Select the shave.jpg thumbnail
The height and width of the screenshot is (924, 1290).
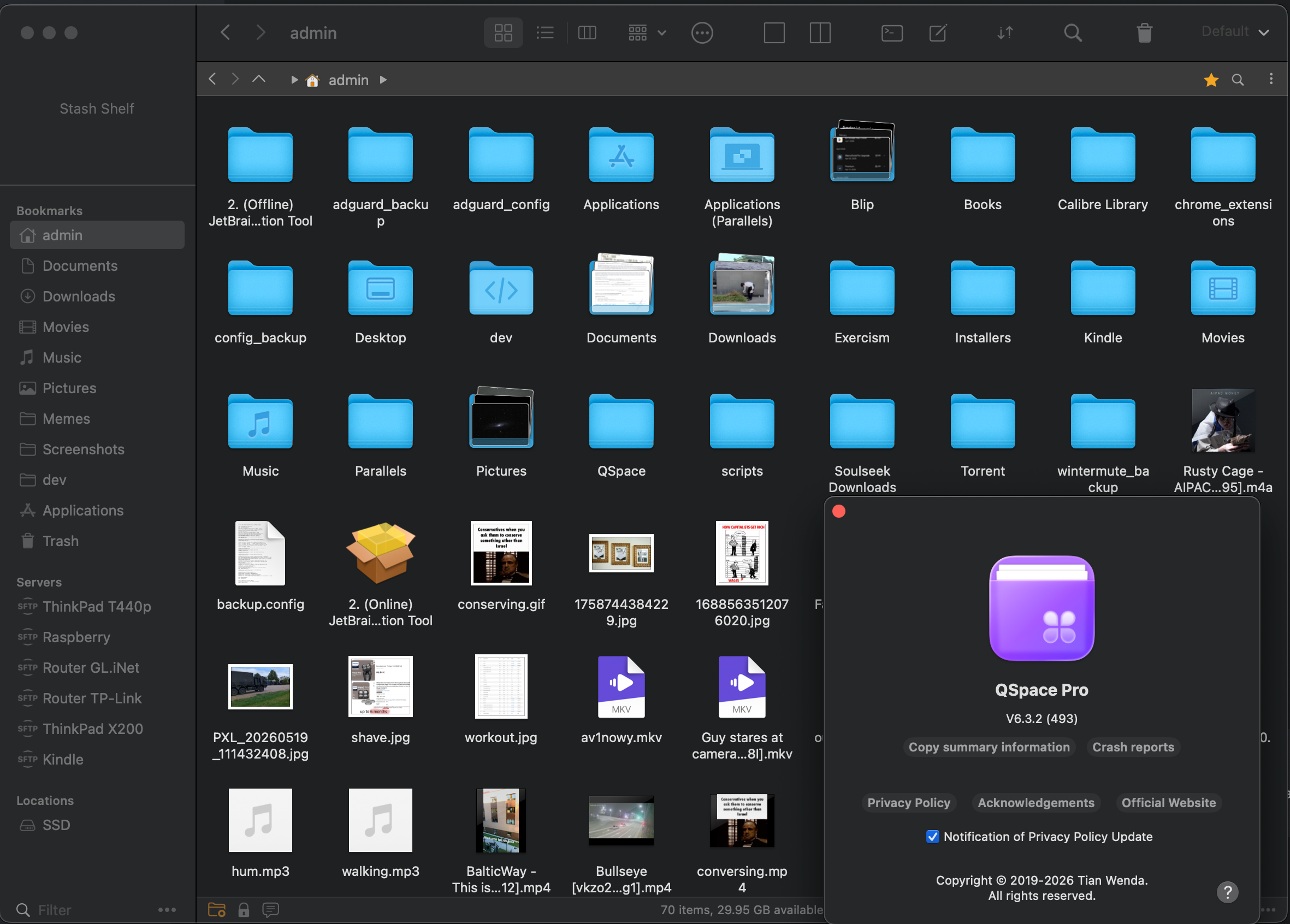(381, 686)
